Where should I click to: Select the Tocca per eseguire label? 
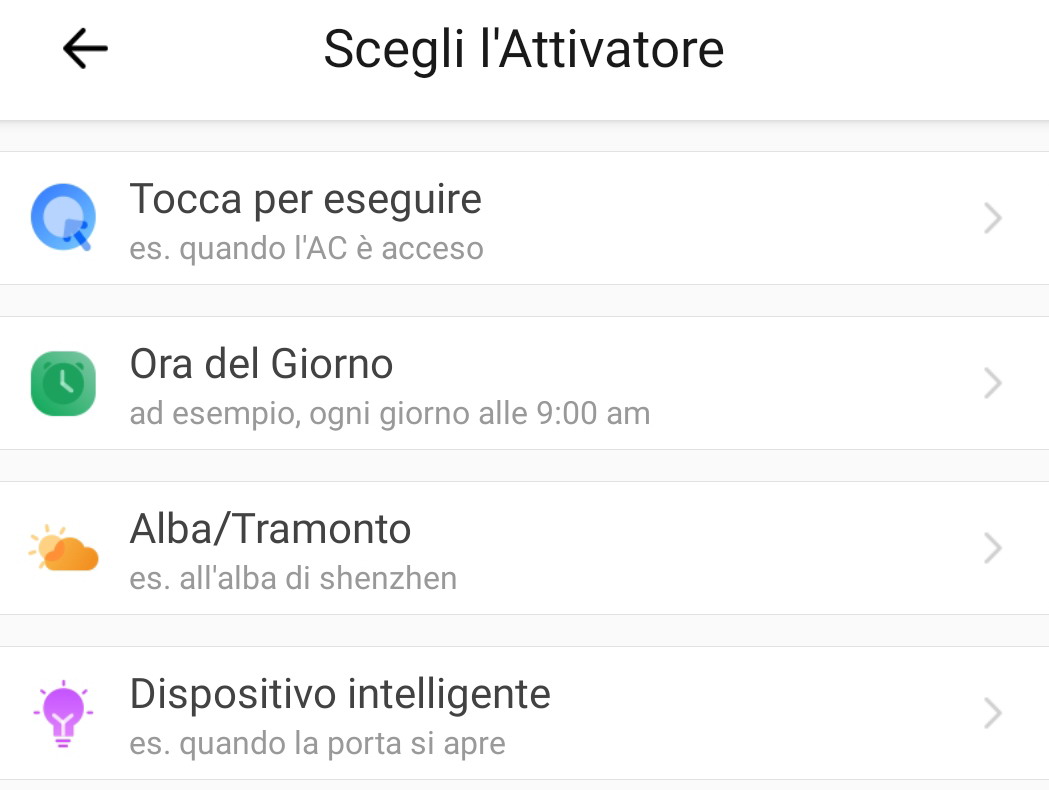305,199
